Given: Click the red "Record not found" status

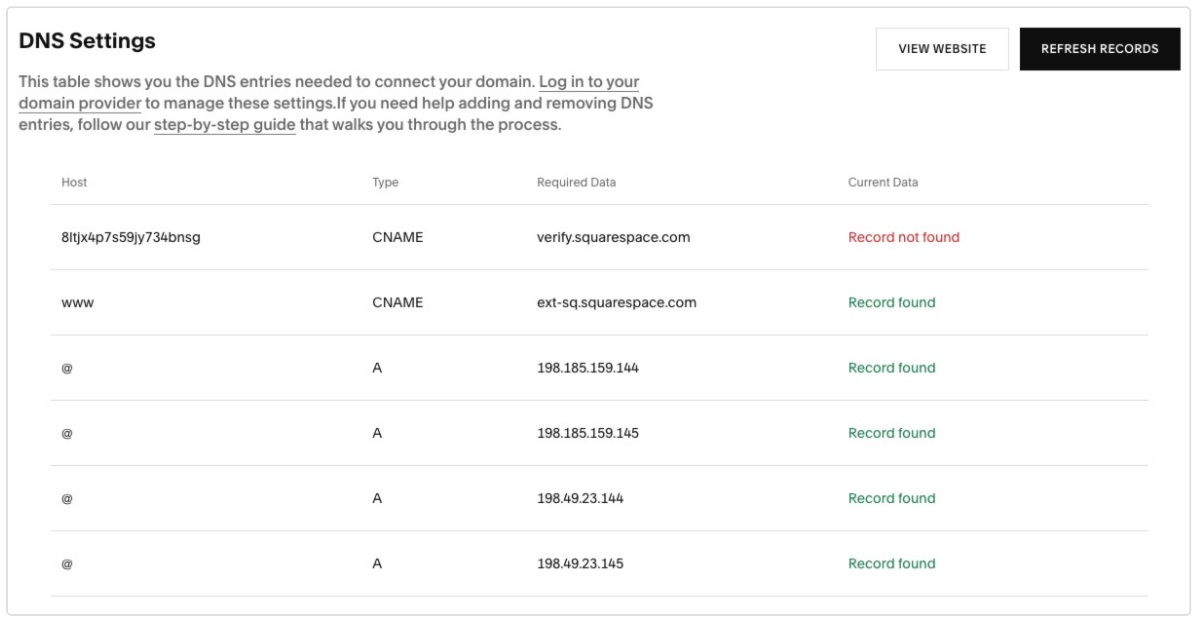Looking at the screenshot, I should (x=903, y=238).
